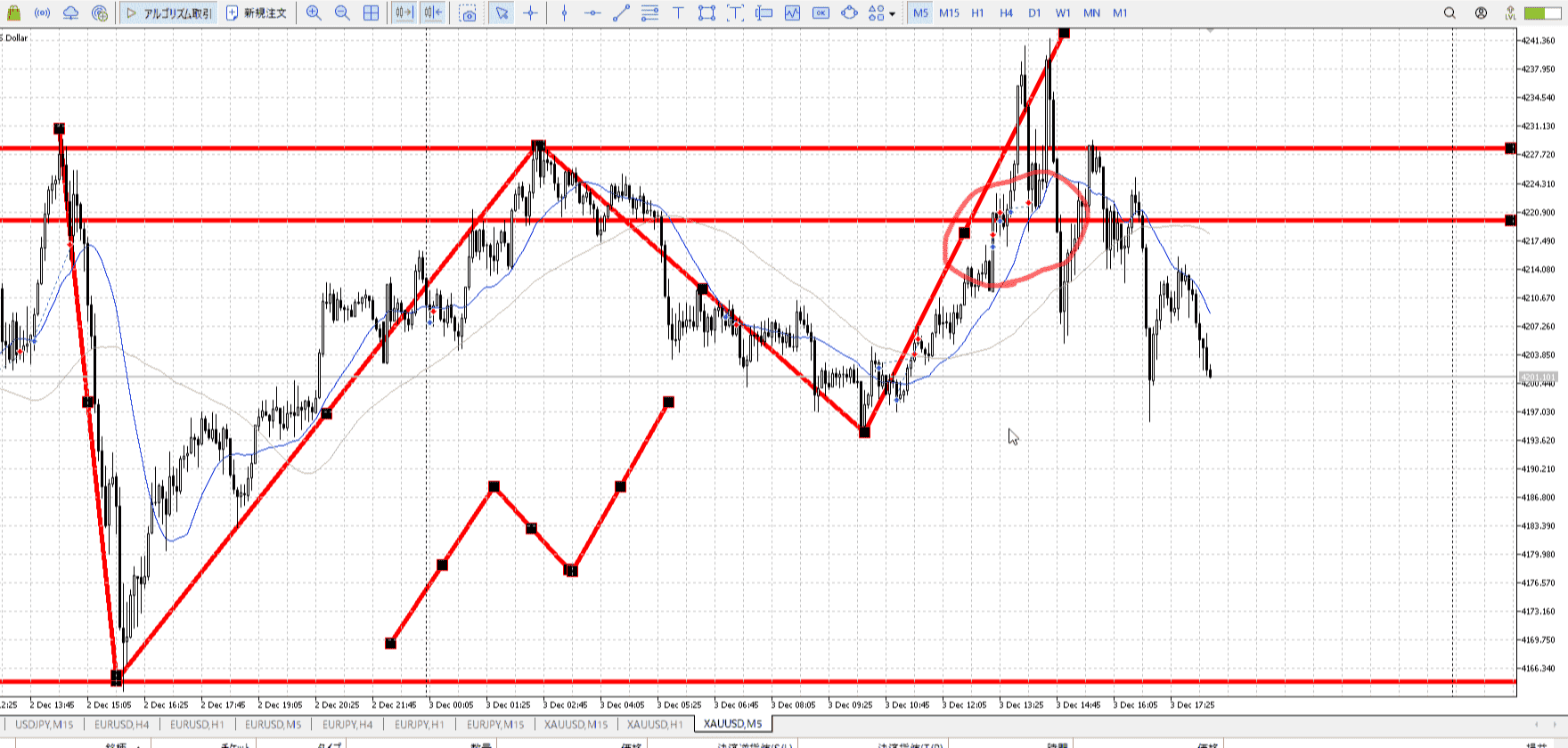Toggle the アルゴリズム取引 algo trading button
Image resolution: width=1568 pixels, height=748 pixels.
point(169,13)
